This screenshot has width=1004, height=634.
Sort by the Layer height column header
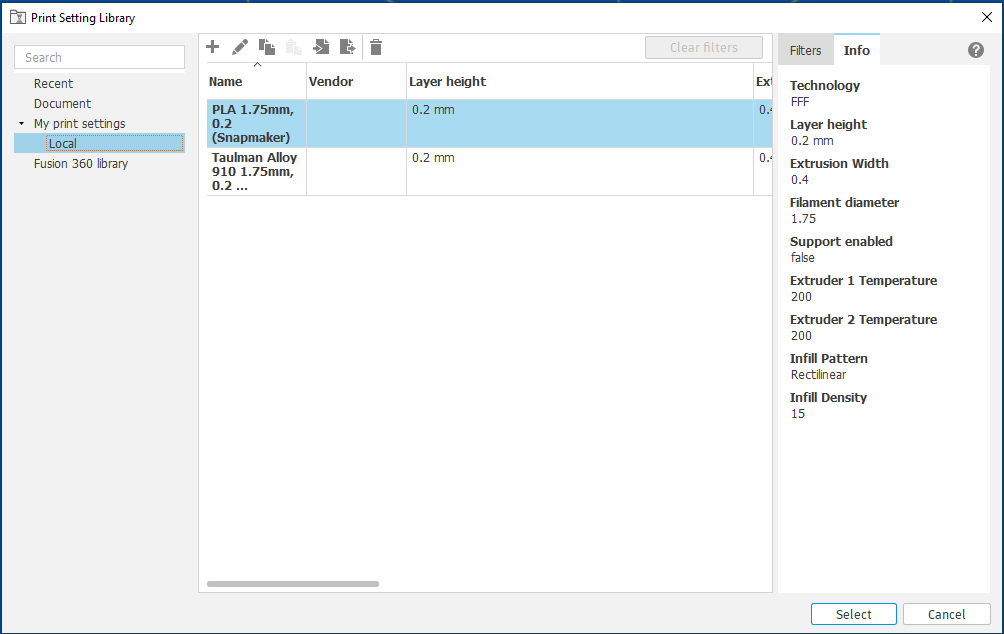click(x=579, y=81)
